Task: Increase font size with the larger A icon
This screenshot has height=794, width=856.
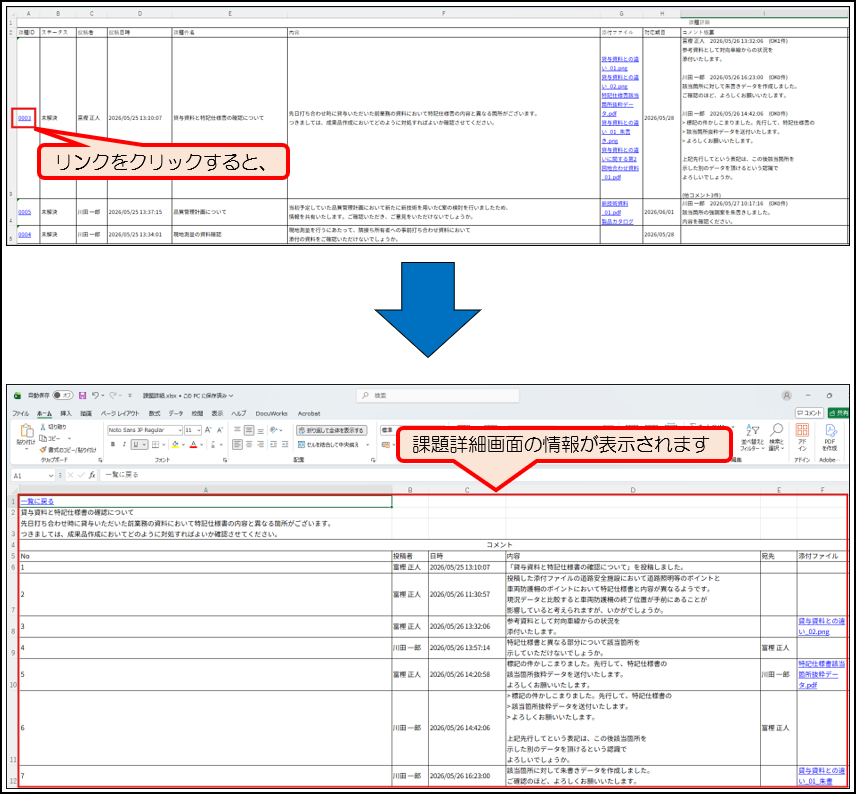Action: point(208,430)
